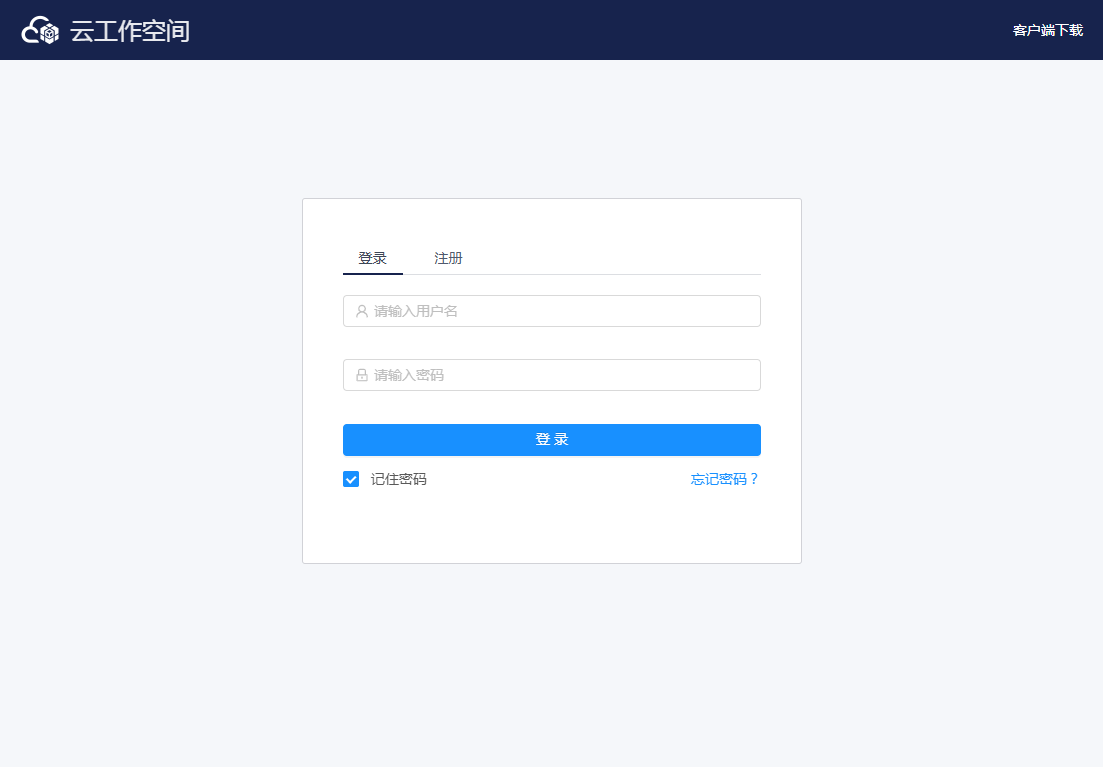Click the cloud workspace logo icon
Viewport: 1103px width, 767px height.
(x=40, y=30)
